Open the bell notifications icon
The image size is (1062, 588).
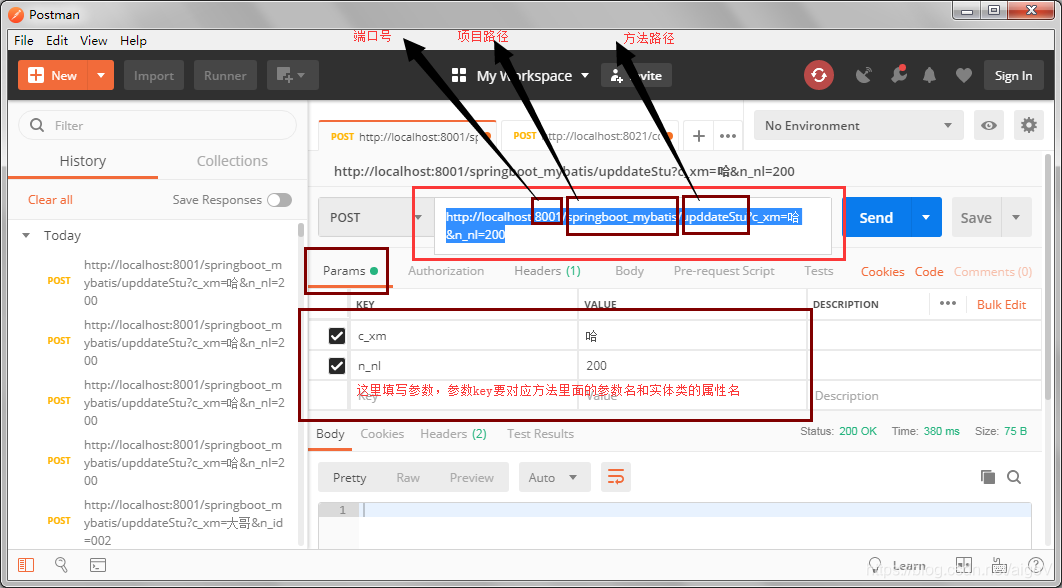coord(929,75)
